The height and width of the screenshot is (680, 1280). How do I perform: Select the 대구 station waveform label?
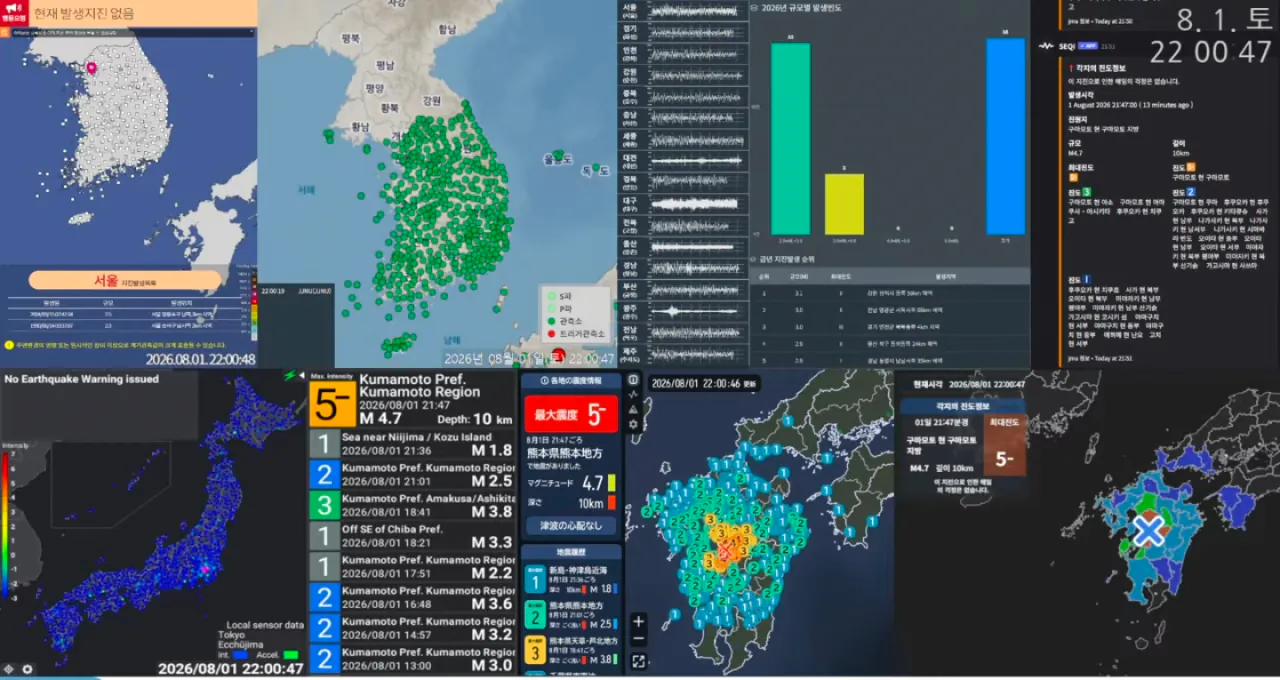pos(630,203)
